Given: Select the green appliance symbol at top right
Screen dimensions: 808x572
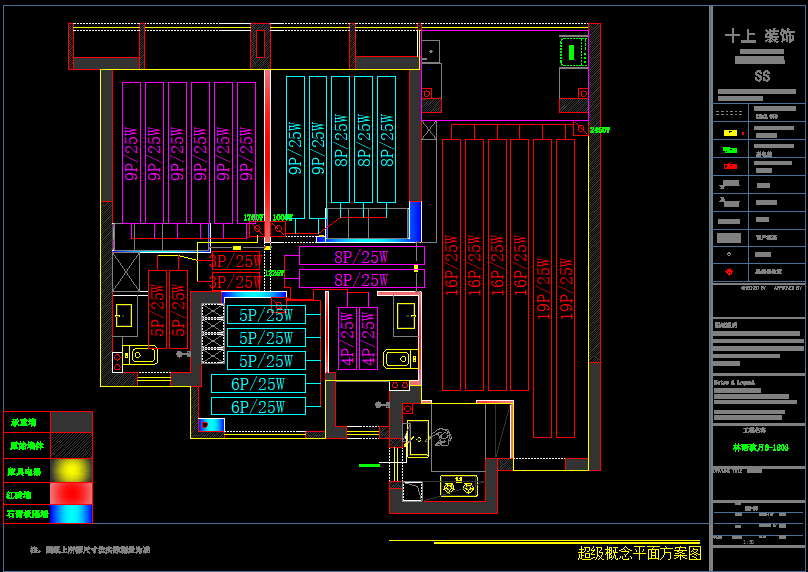Looking at the screenshot, I should coord(572,51).
